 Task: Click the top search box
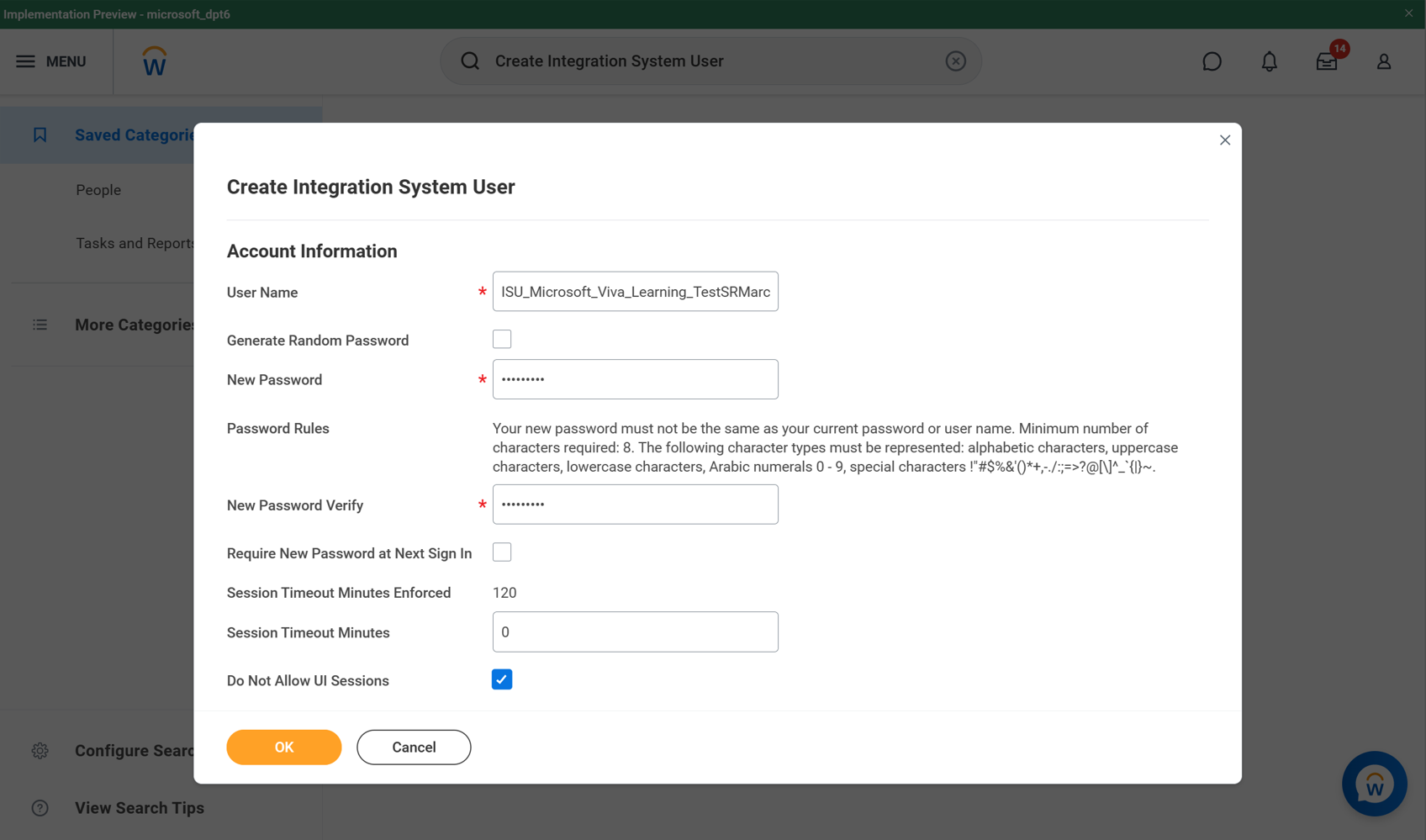pos(710,61)
